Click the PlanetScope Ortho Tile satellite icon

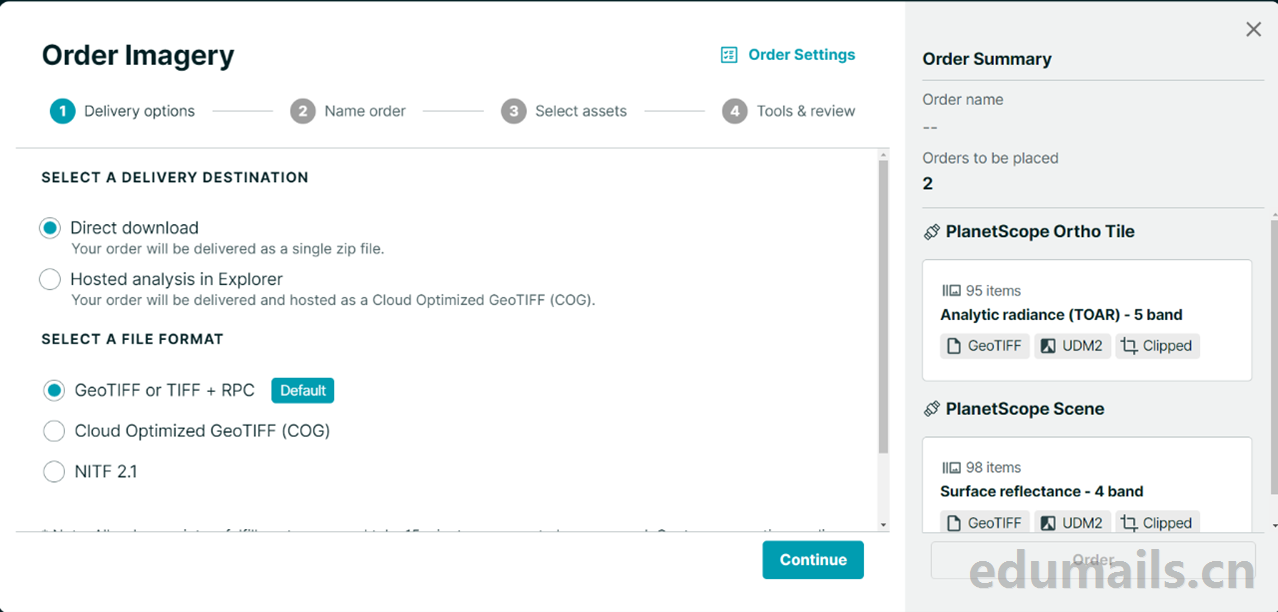(931, 232)
